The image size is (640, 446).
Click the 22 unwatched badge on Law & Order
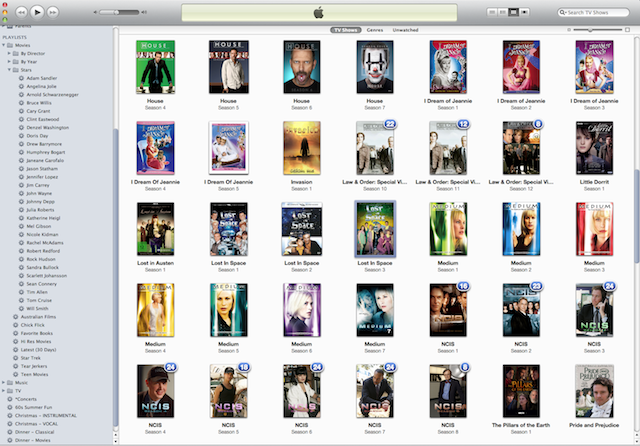390,124
